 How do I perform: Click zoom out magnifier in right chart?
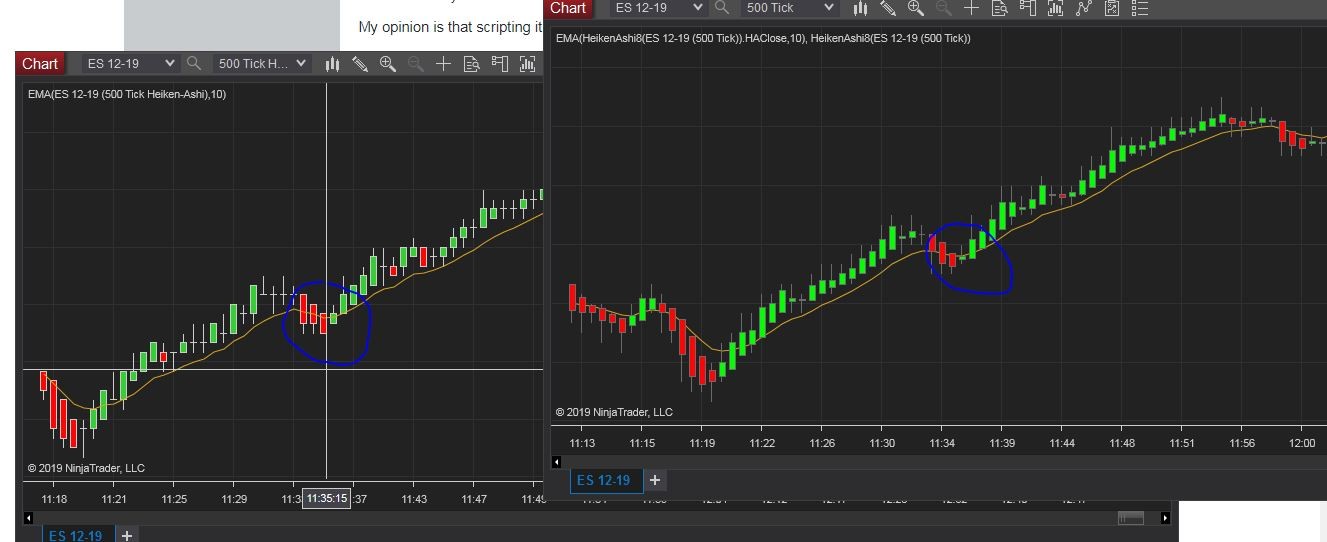[943, 8]
